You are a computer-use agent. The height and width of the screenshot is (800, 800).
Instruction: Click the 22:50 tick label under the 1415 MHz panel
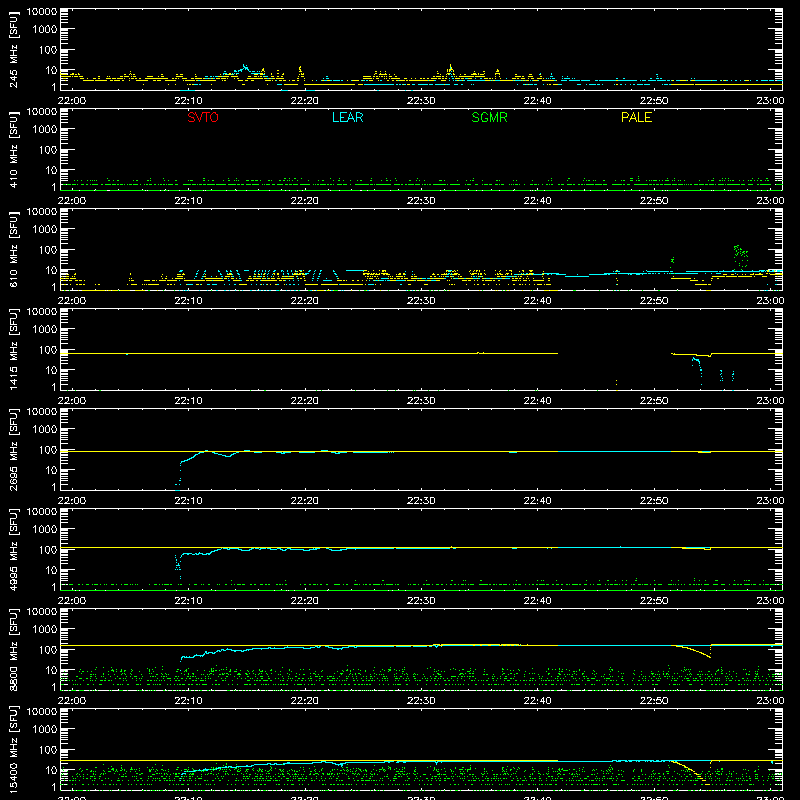click(x=654, y=401)
